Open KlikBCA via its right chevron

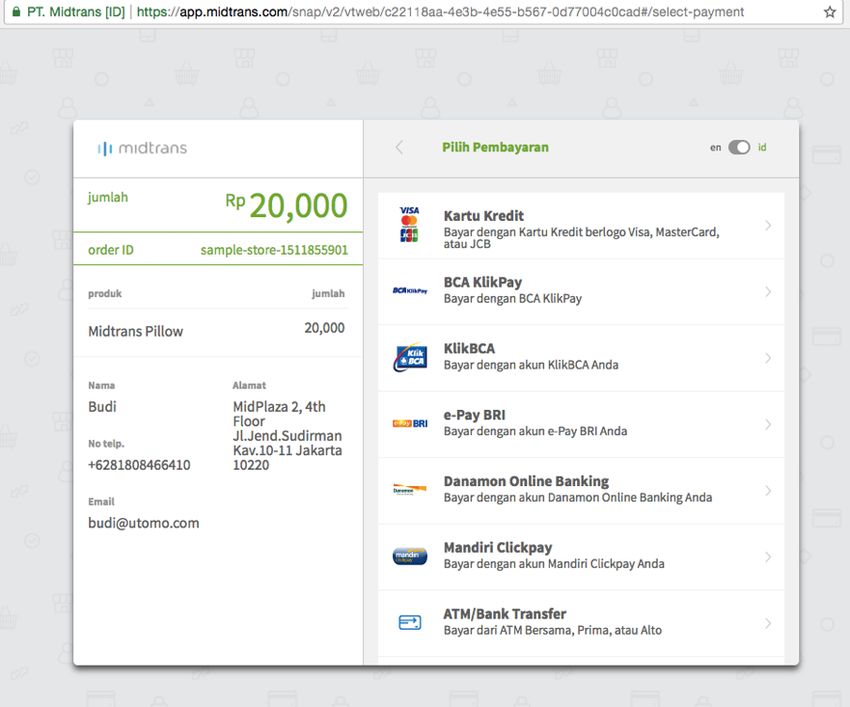click(768, 358)
